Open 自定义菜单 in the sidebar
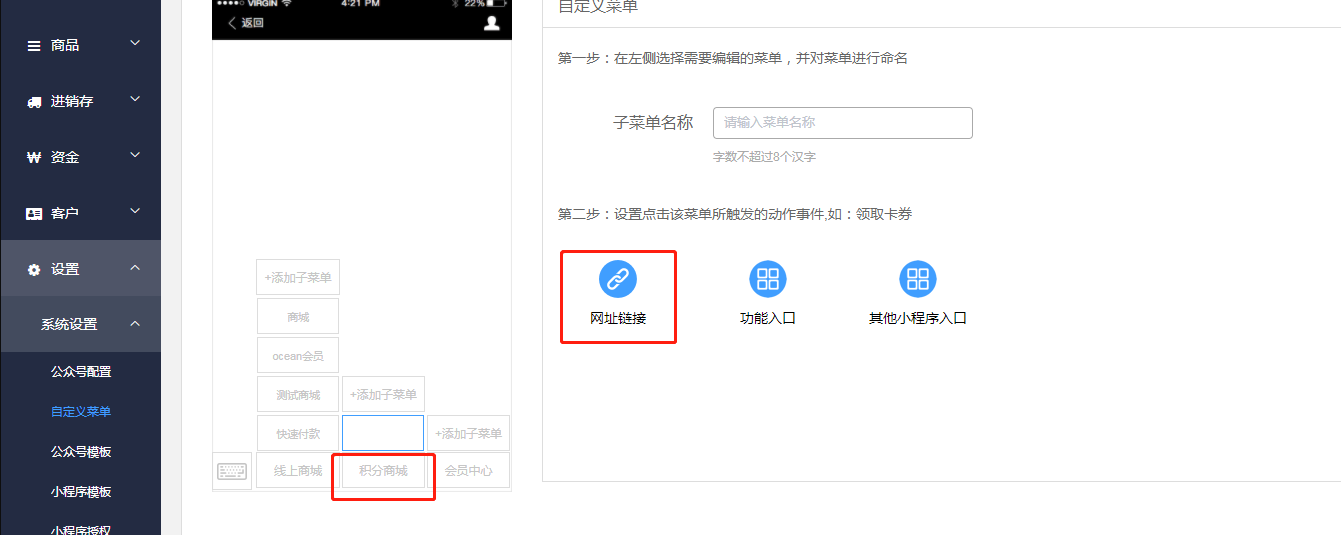Viewport: 1341px width, 535px height. (x=81, y=412)
